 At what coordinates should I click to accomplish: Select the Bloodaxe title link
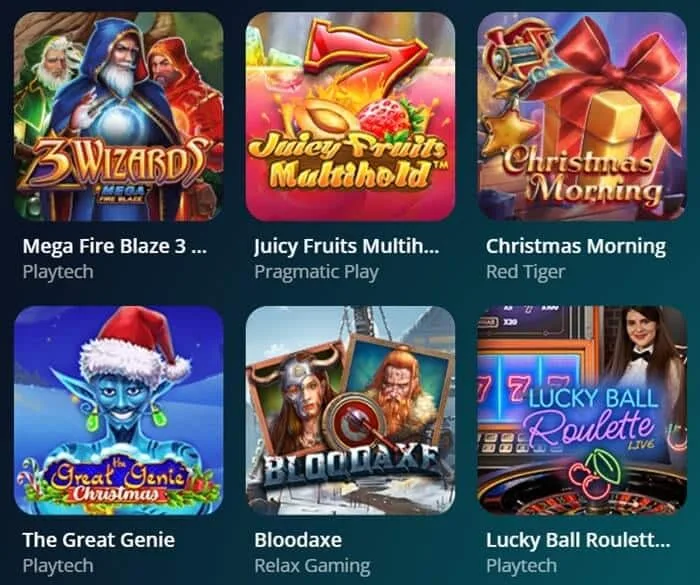pyautogui.click(x=298, y=540)
